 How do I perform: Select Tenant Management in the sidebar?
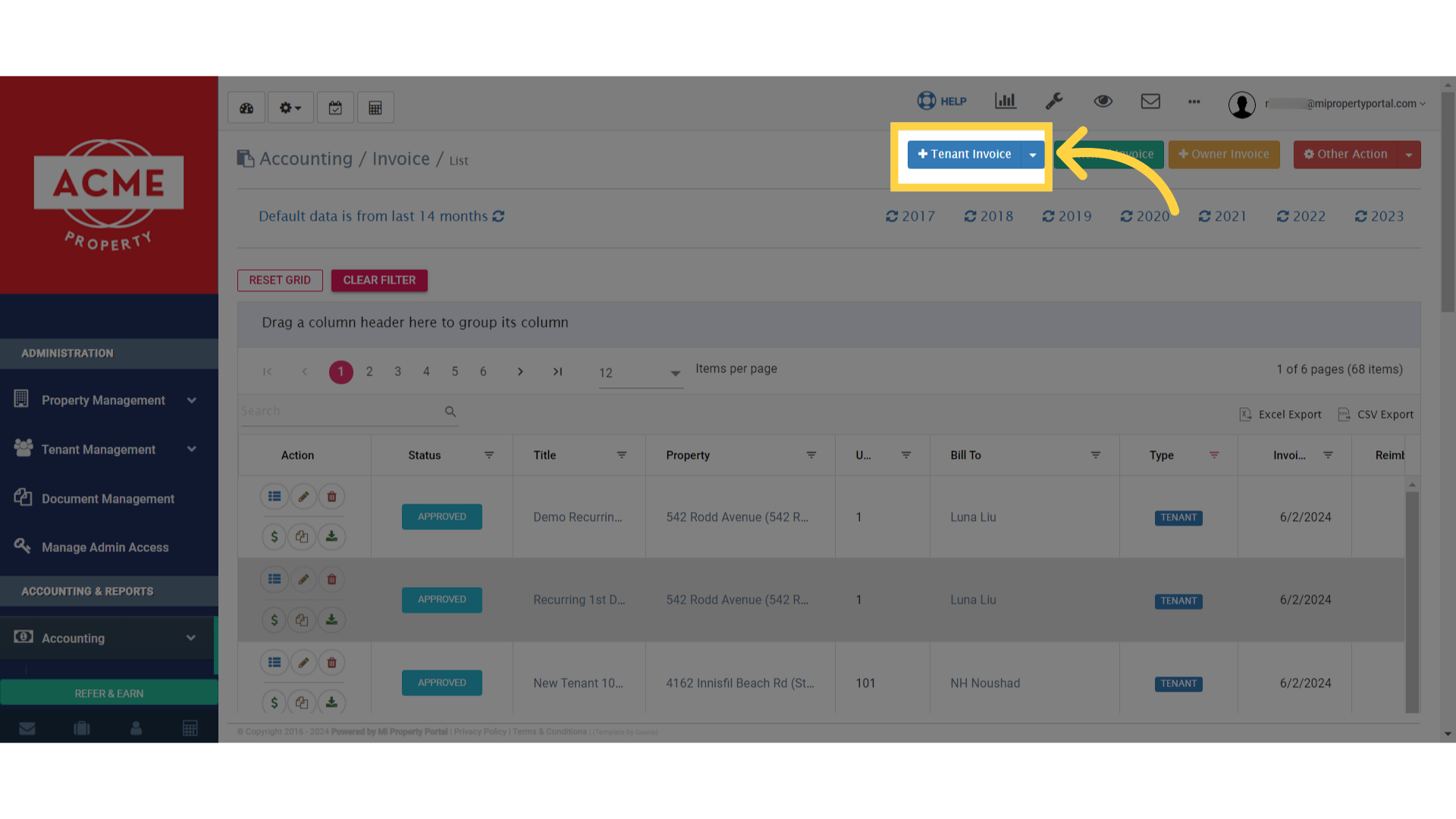point(99,449)
